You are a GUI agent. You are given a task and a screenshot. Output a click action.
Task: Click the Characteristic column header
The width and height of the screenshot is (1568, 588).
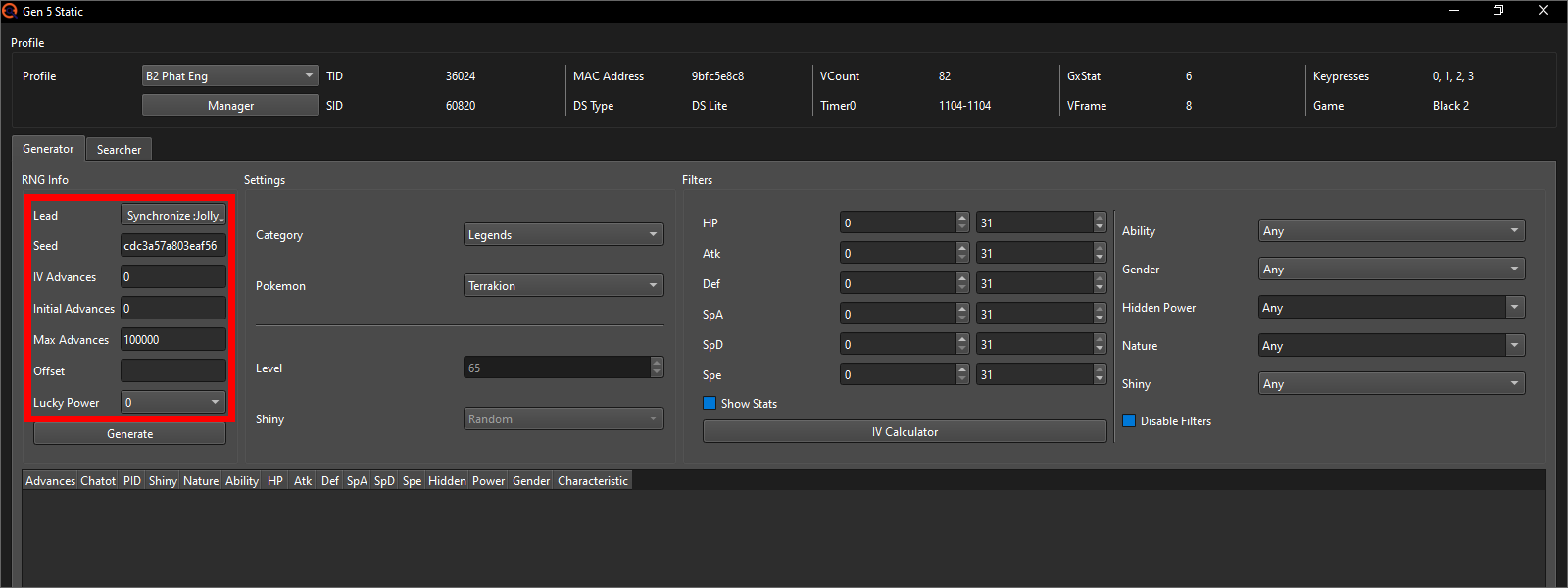(593, 480)
